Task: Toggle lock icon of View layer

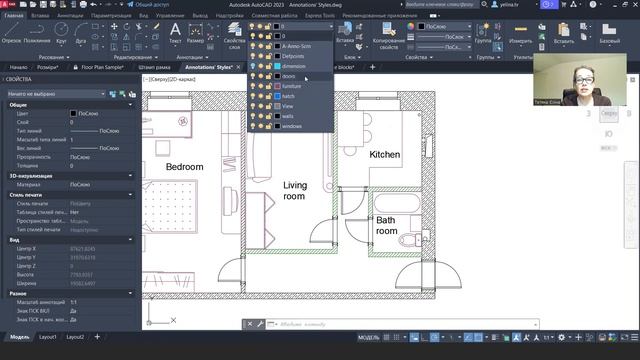Action: pyautogui.click(x=268, y=106)
